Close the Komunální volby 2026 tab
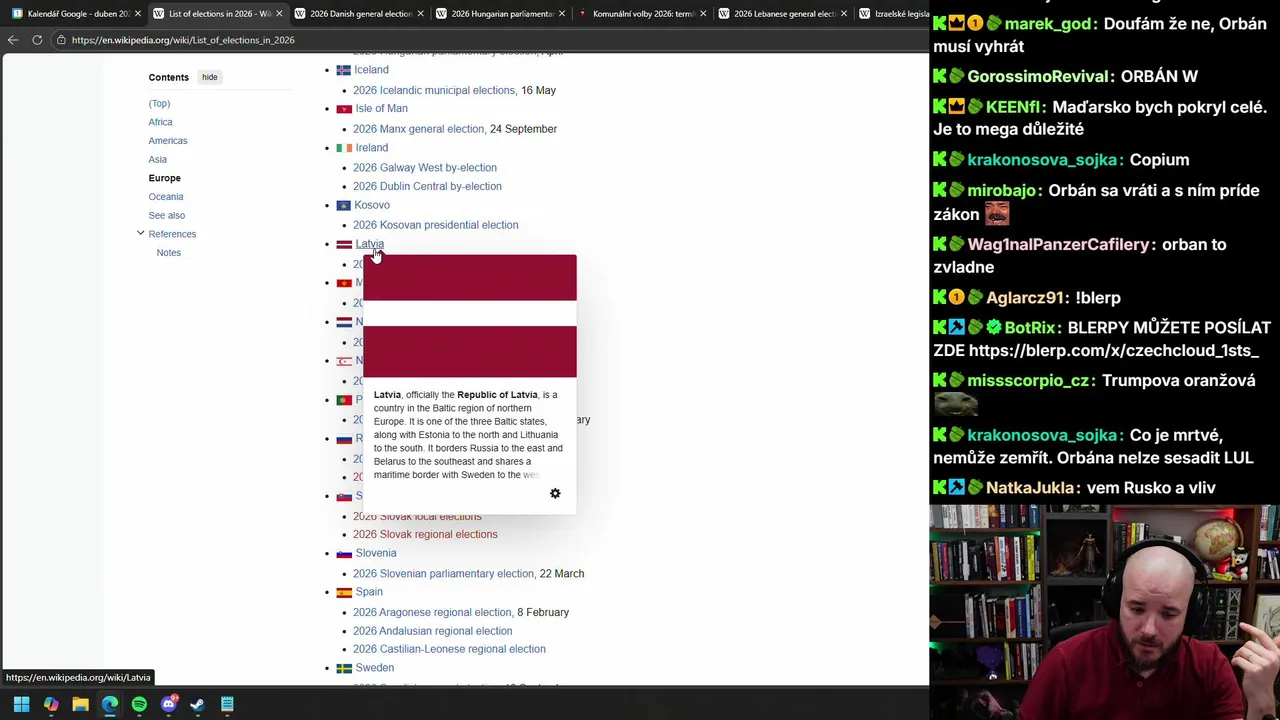The width and height of the screenshot is (1280, 720). [703, 13]
